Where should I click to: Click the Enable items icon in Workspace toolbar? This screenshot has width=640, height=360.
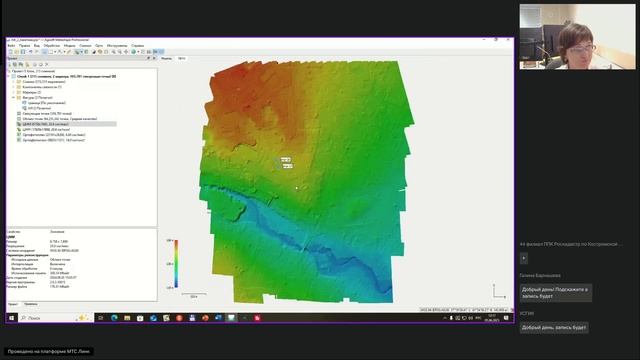pos(35,64)
